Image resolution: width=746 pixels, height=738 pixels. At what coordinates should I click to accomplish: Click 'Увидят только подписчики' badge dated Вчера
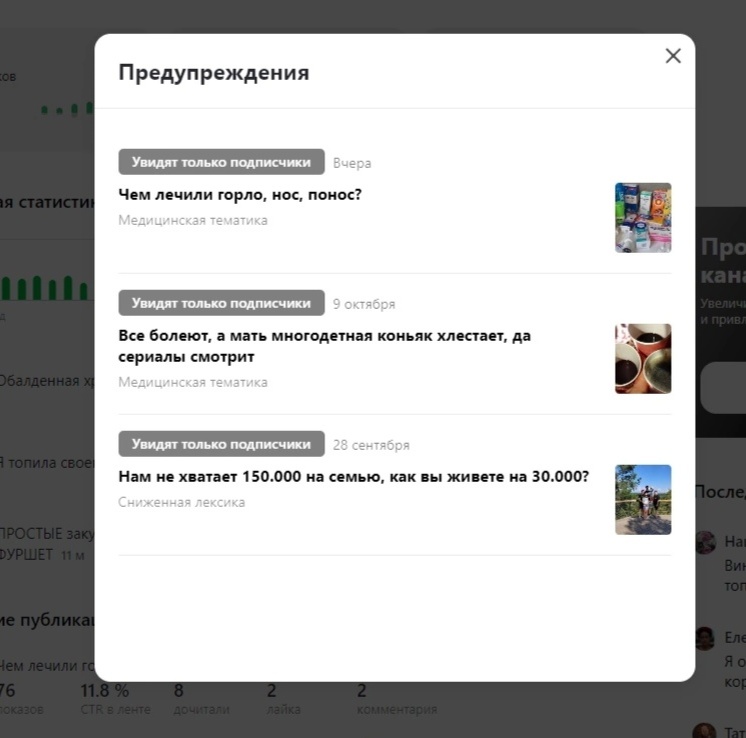[221, 162]
